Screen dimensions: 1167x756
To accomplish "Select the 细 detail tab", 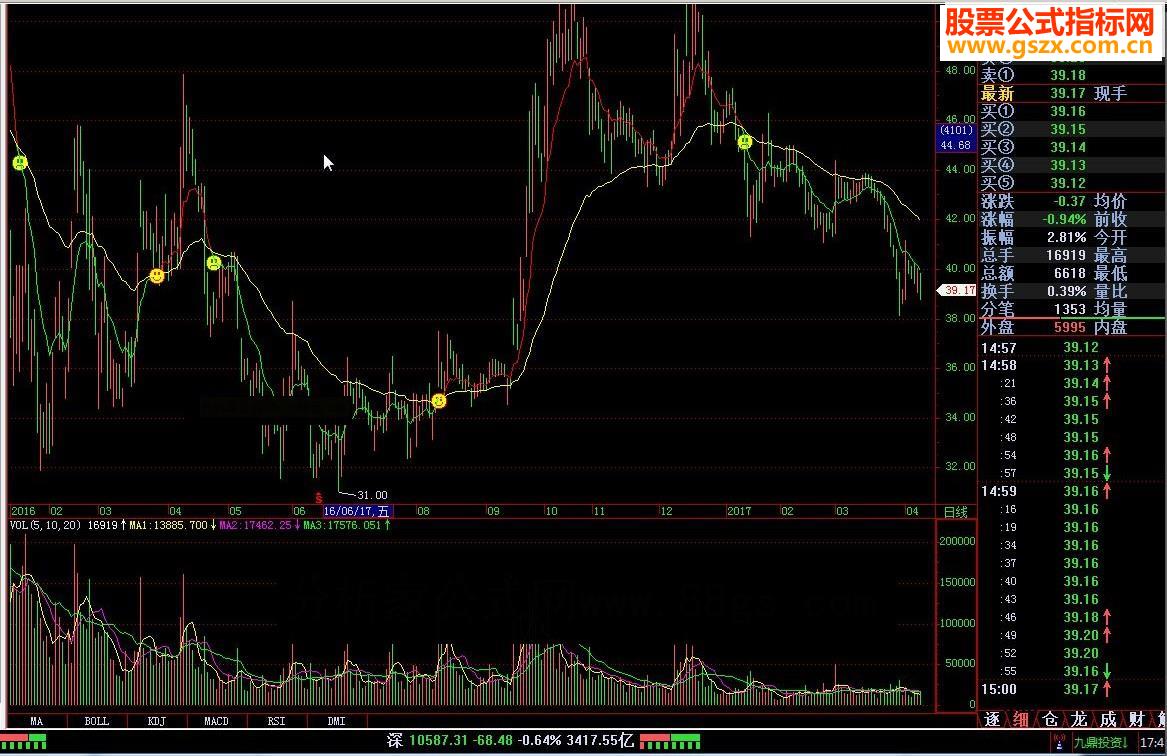I will (x=1020, y=720).
